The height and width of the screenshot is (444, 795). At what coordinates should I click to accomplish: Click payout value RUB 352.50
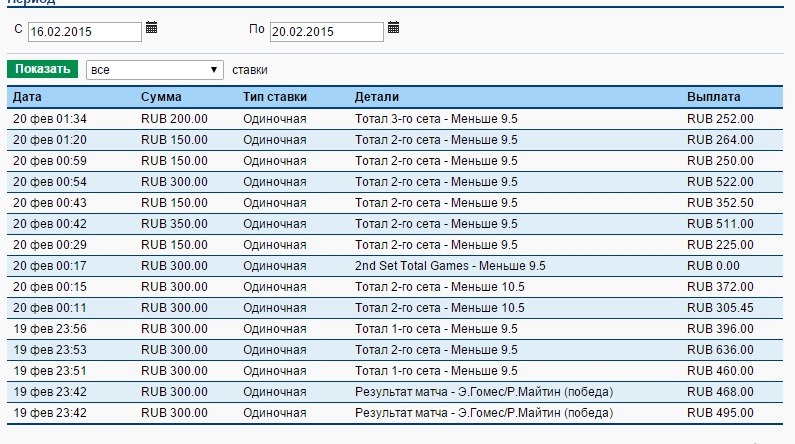click(720, 203)
